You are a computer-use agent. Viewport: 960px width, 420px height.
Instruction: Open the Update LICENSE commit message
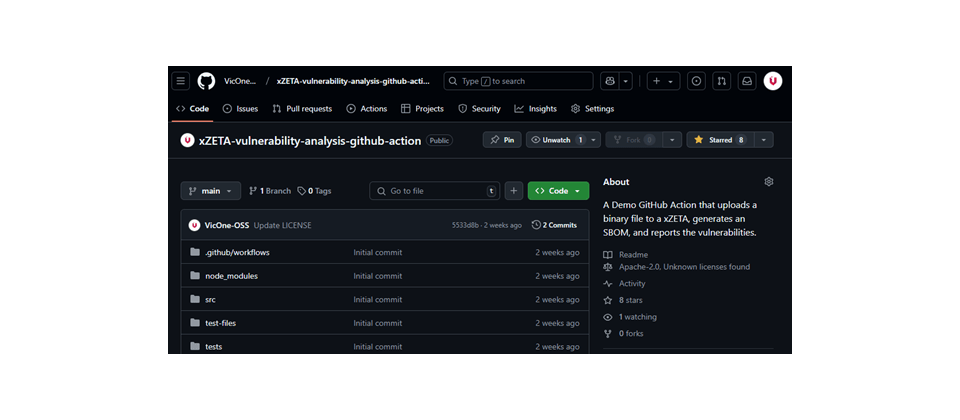(282, 225)
